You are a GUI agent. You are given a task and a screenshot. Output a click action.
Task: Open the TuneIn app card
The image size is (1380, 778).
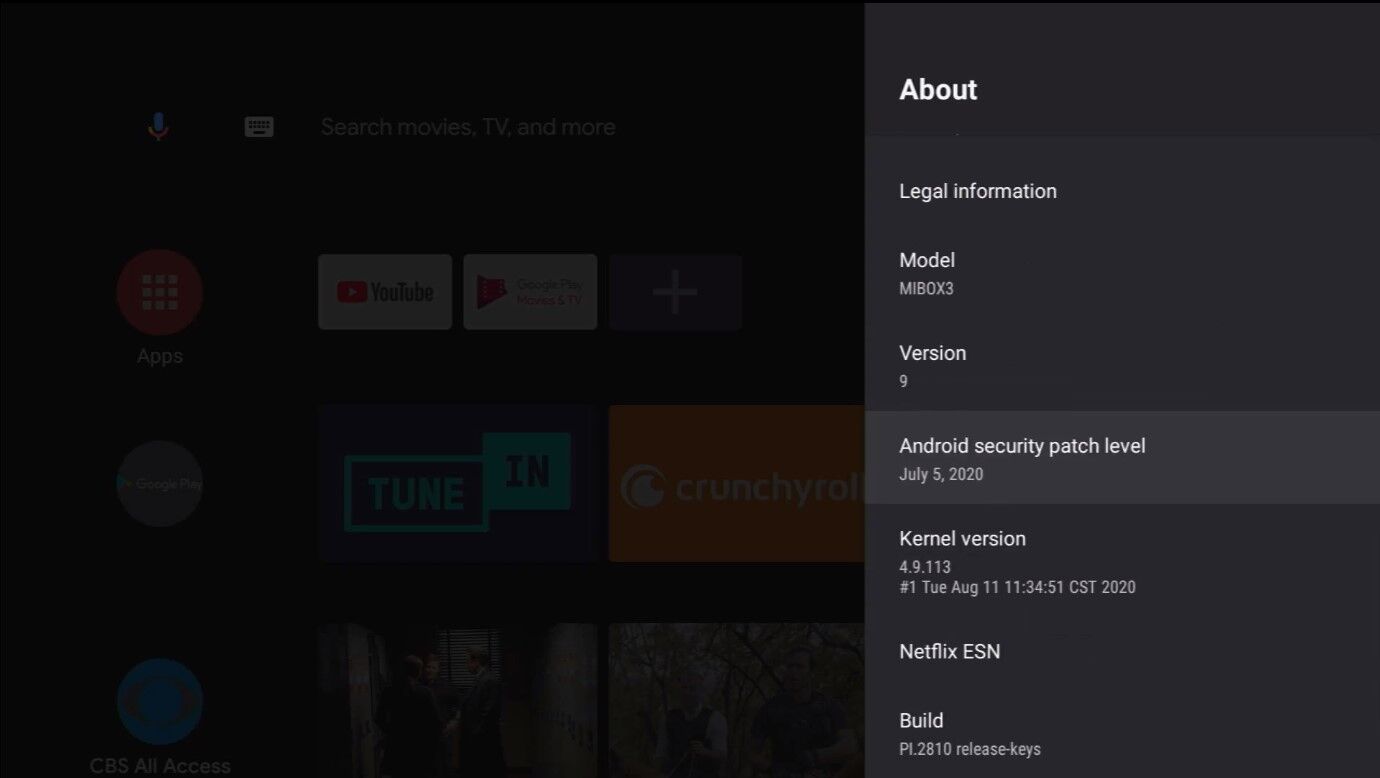pyautogui.click(x=458, y=483)
